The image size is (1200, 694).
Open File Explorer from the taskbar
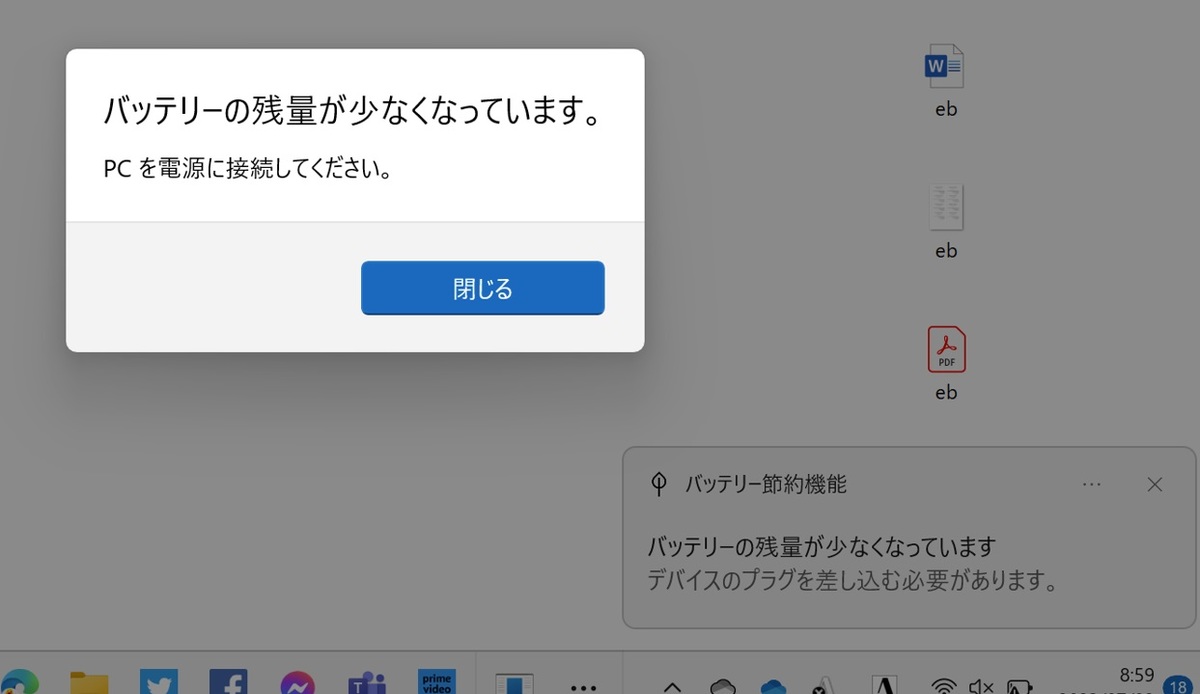coord(88,682)
